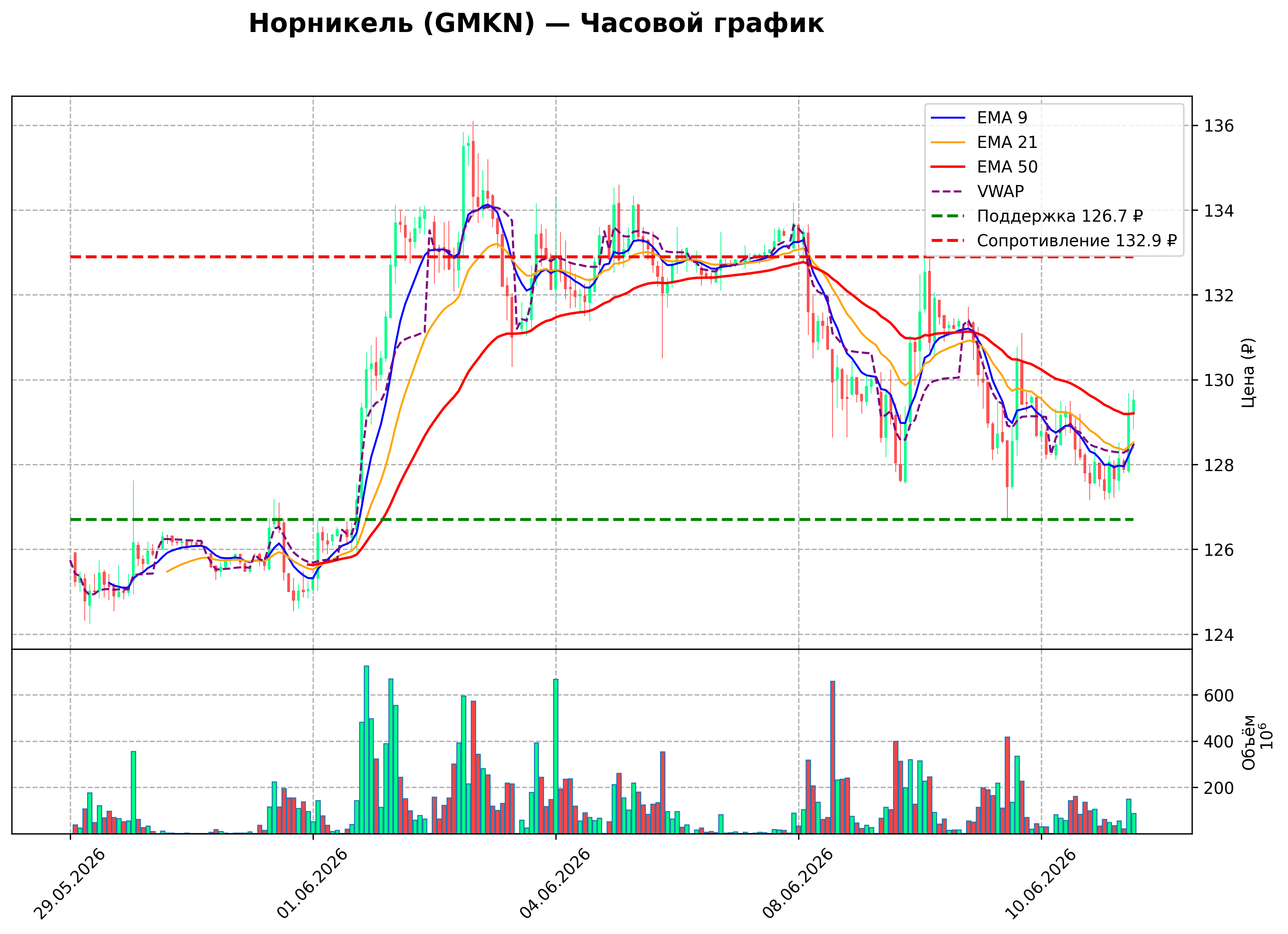
Task: Click legend label 'Сопротивление 132.9 ₽'
Action: 1077,241
